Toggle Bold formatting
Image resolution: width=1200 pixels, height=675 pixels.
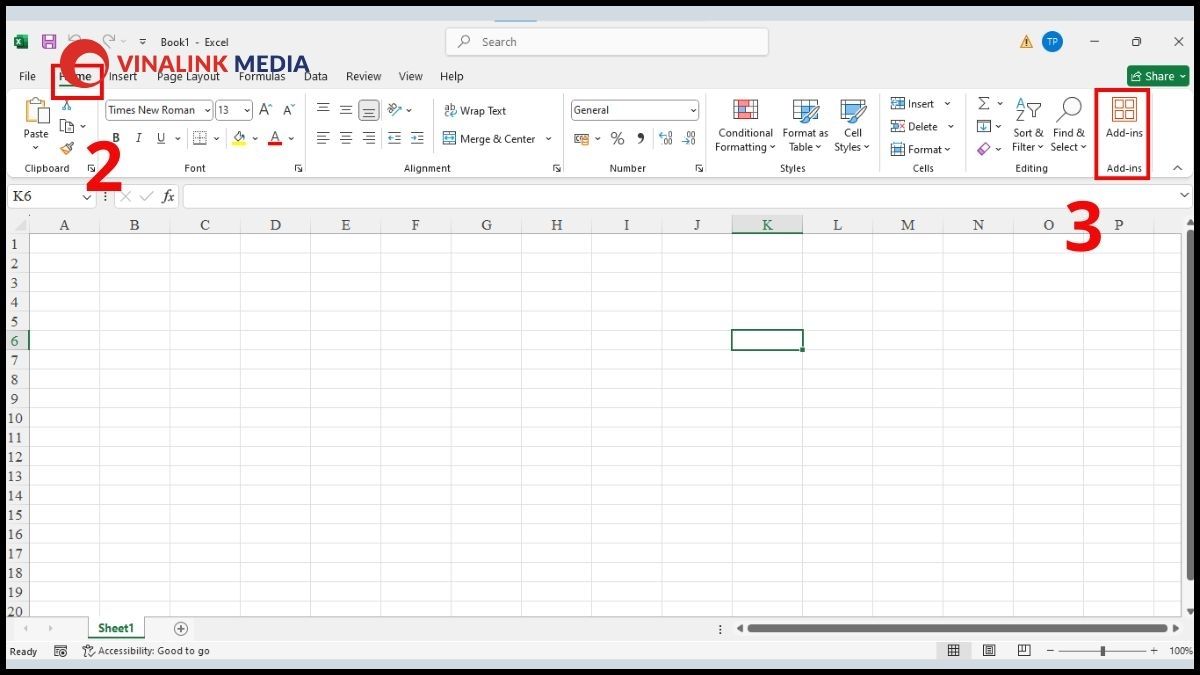click(116, 139)
